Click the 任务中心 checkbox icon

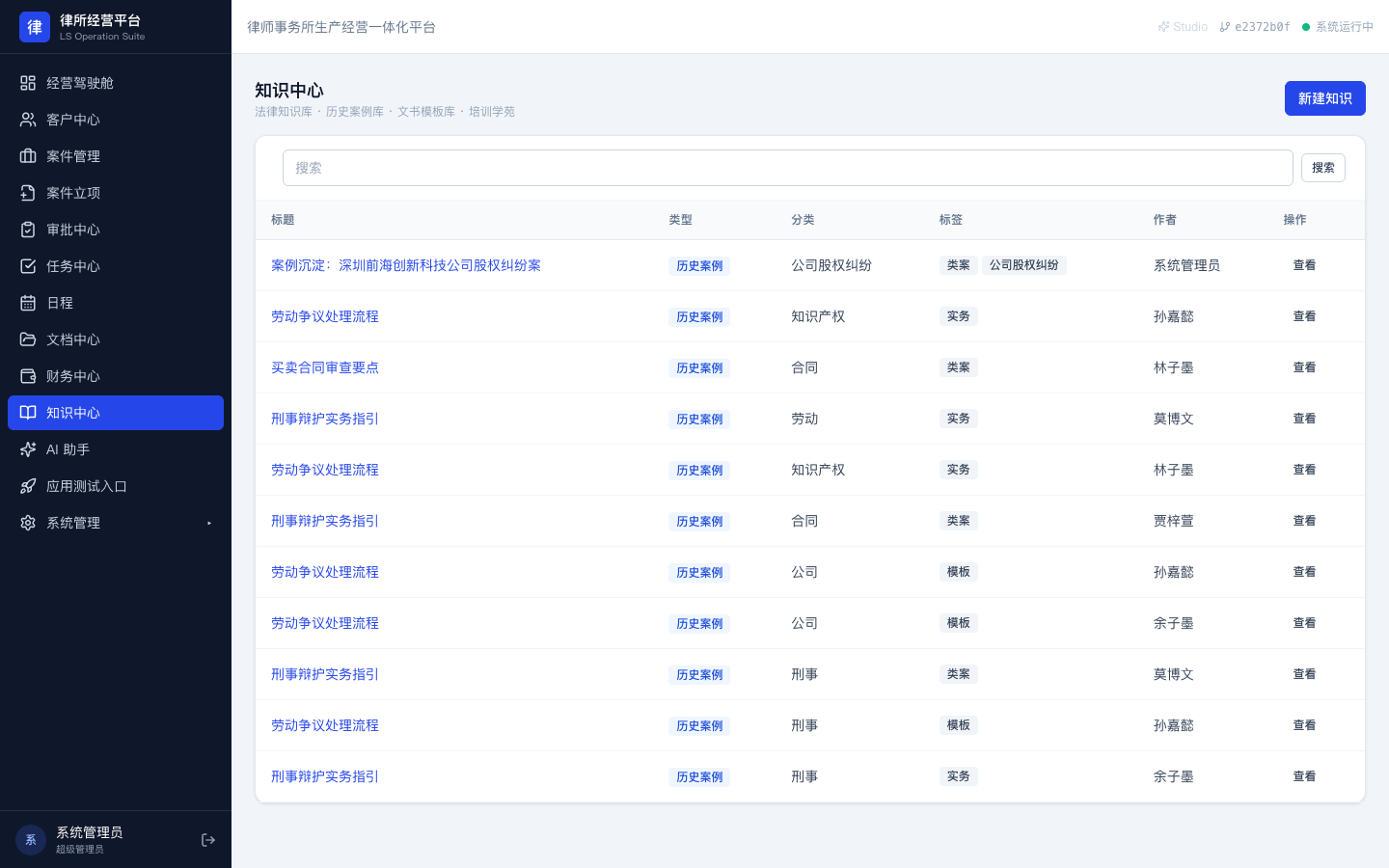pyautogui.click(x=28, y=266)
